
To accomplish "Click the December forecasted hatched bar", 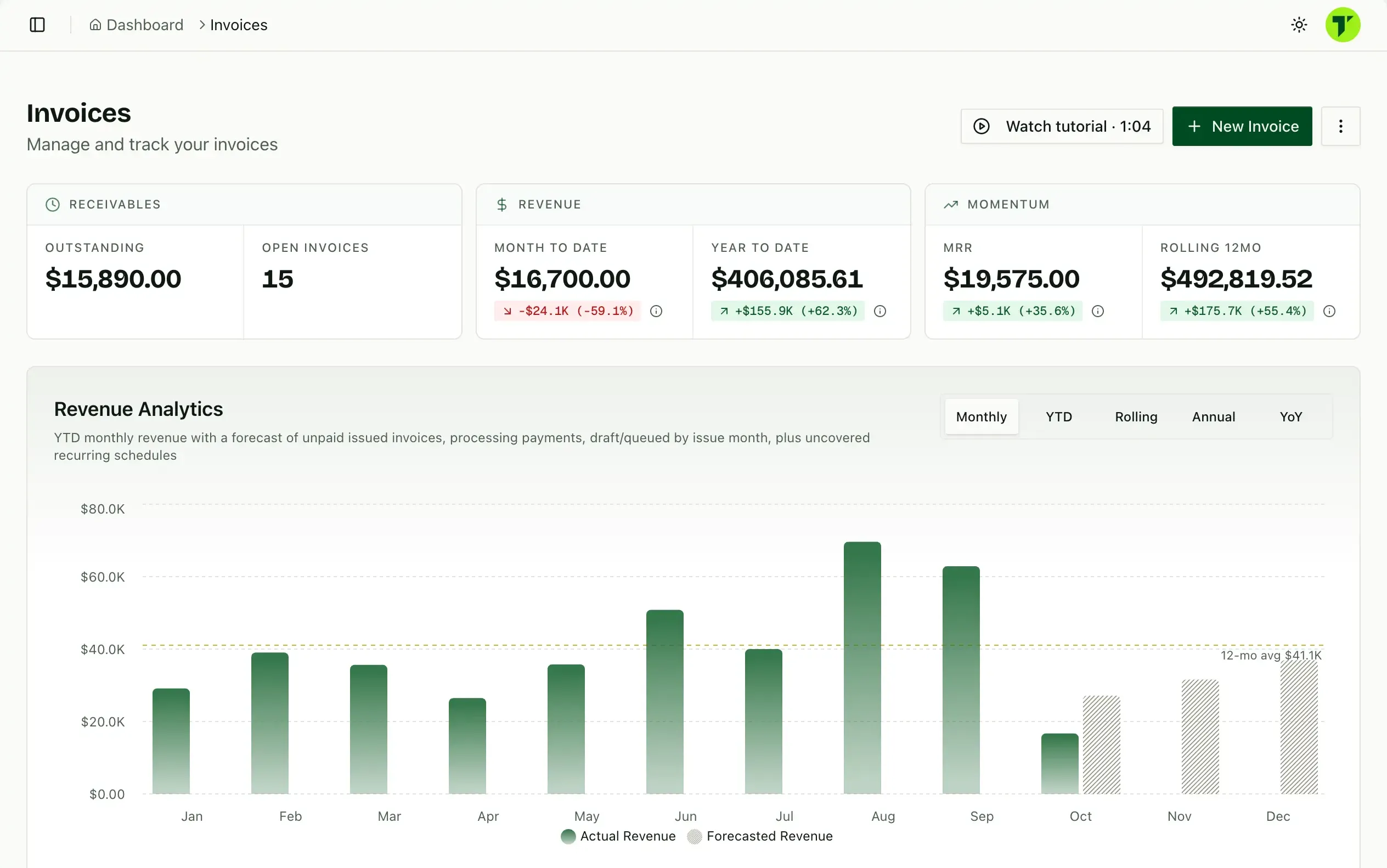I will coord(1299,728).
